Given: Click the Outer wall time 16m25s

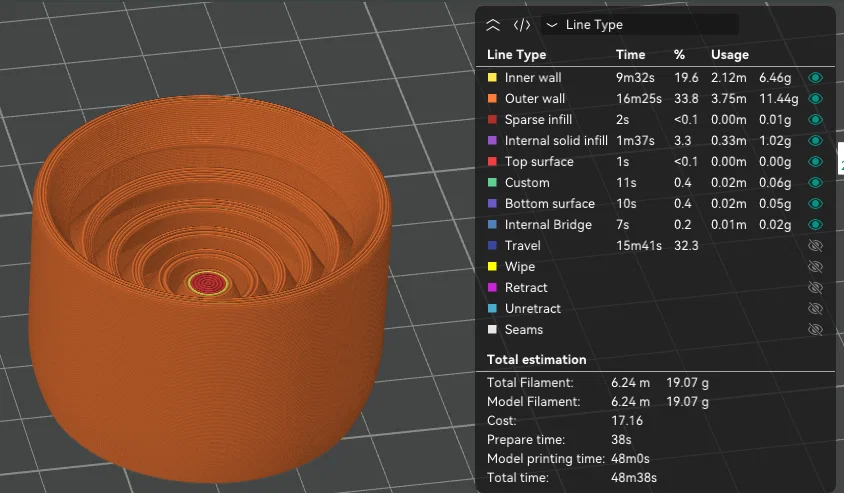Looking at the screenshot, I should [638, 98].
